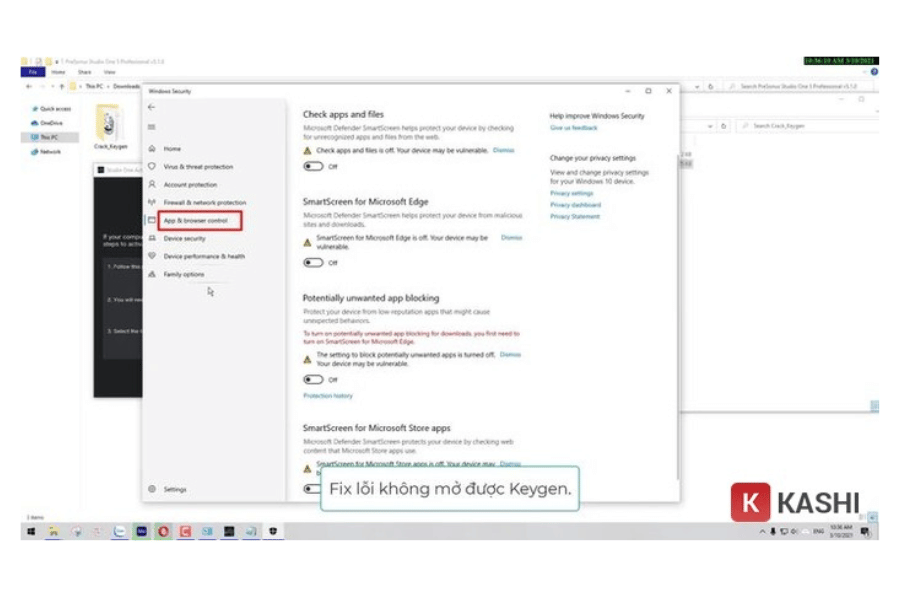Click the Account protection person icon
Image resolution: width=900 pixels, height=600 pixels.
[x=152, y=184]
